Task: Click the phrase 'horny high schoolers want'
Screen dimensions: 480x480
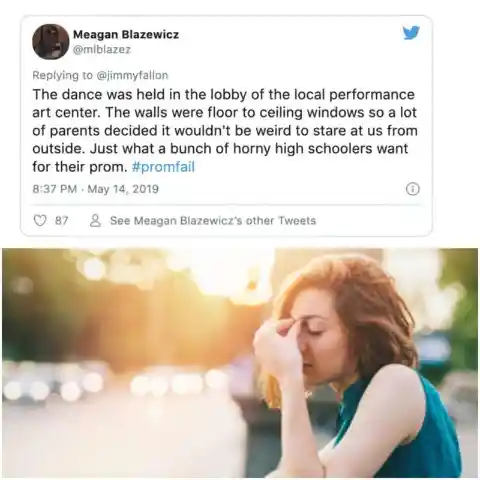Action: [320, 149]
